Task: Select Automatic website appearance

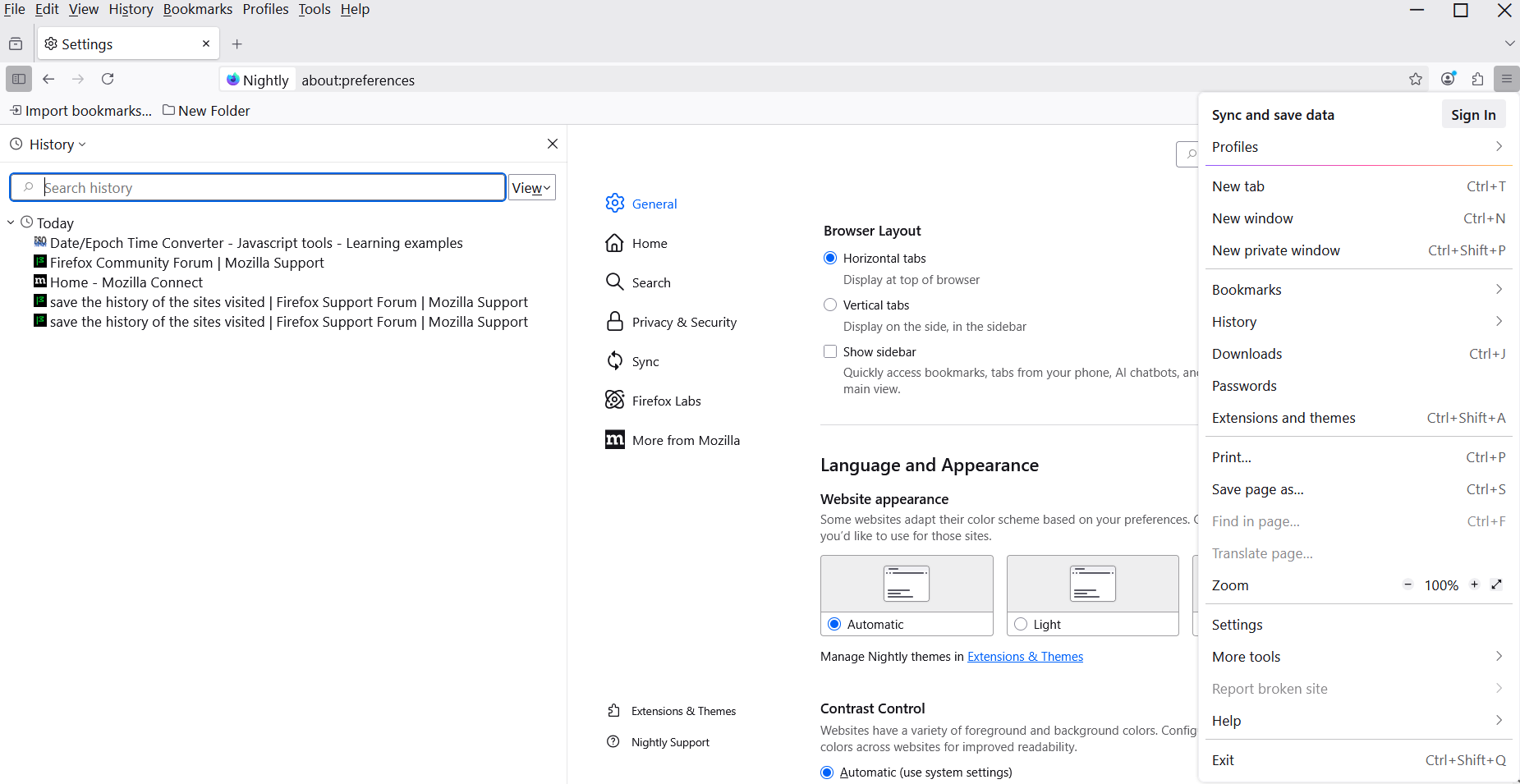Action: click(x=834, y=624)
